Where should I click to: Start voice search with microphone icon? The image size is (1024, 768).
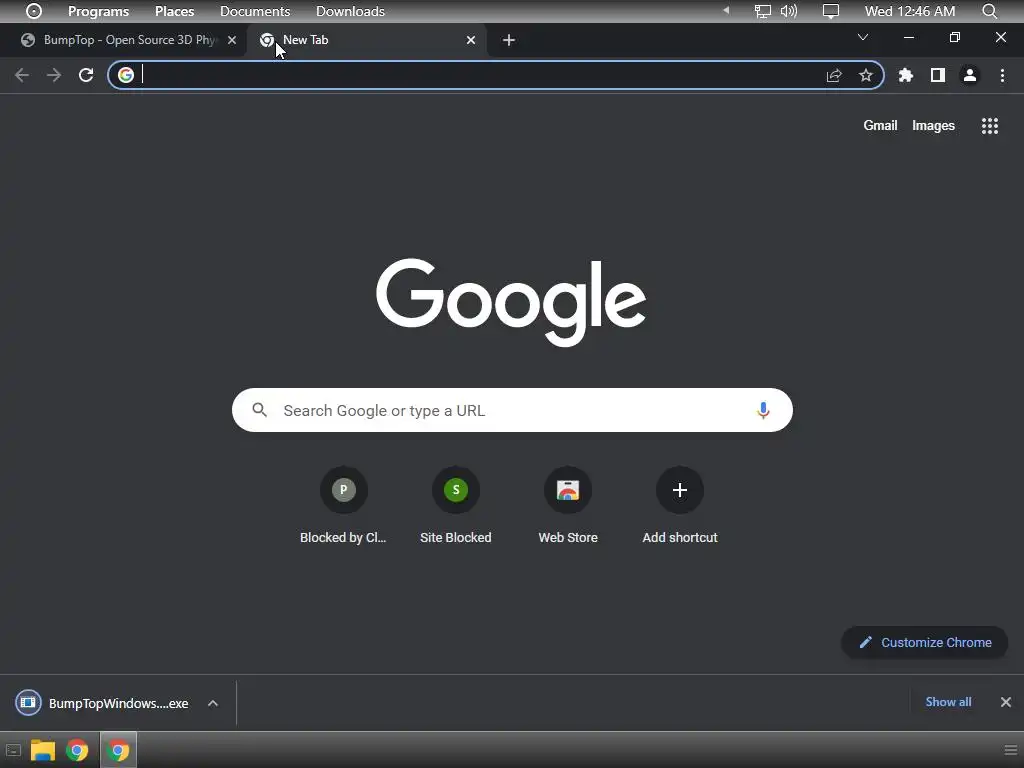(x=763, y=410)
